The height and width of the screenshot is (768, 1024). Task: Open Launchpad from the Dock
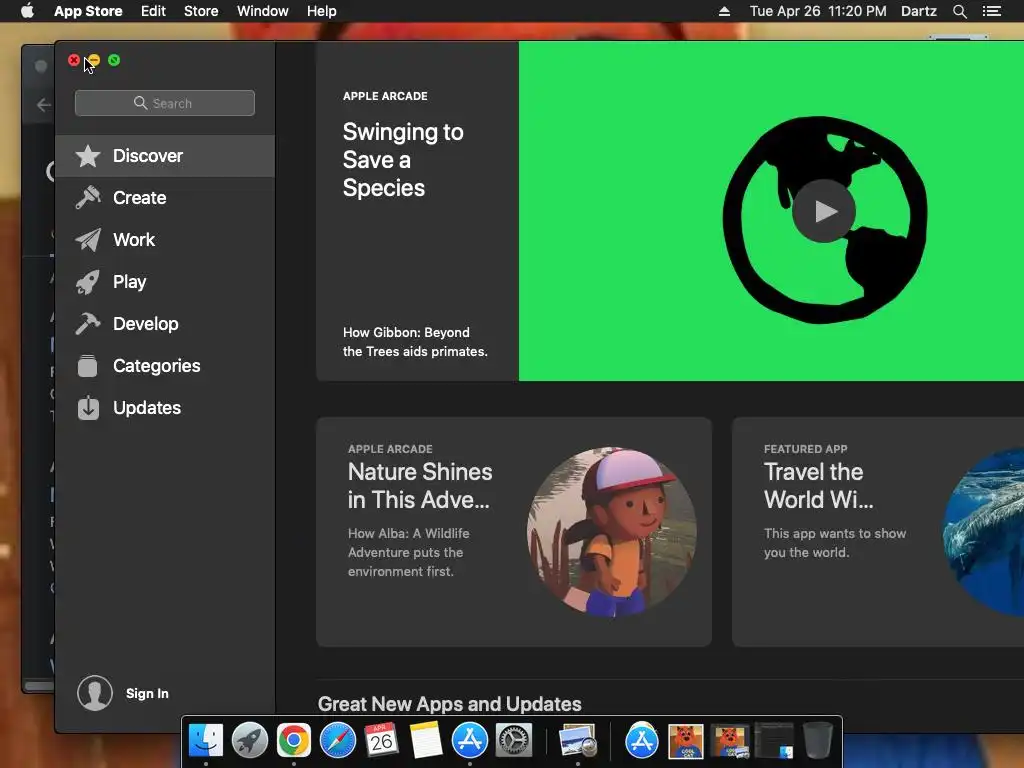click(x=249, y=741)
